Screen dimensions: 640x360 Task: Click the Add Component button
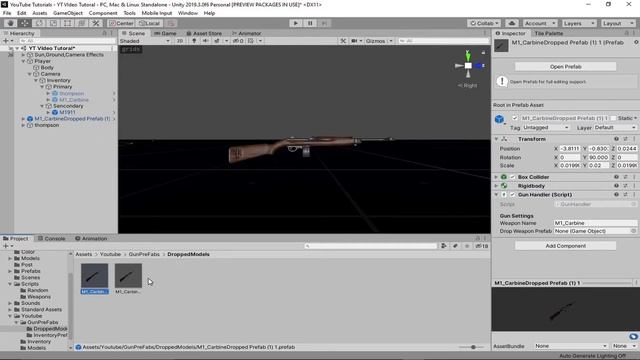point(565,246)
